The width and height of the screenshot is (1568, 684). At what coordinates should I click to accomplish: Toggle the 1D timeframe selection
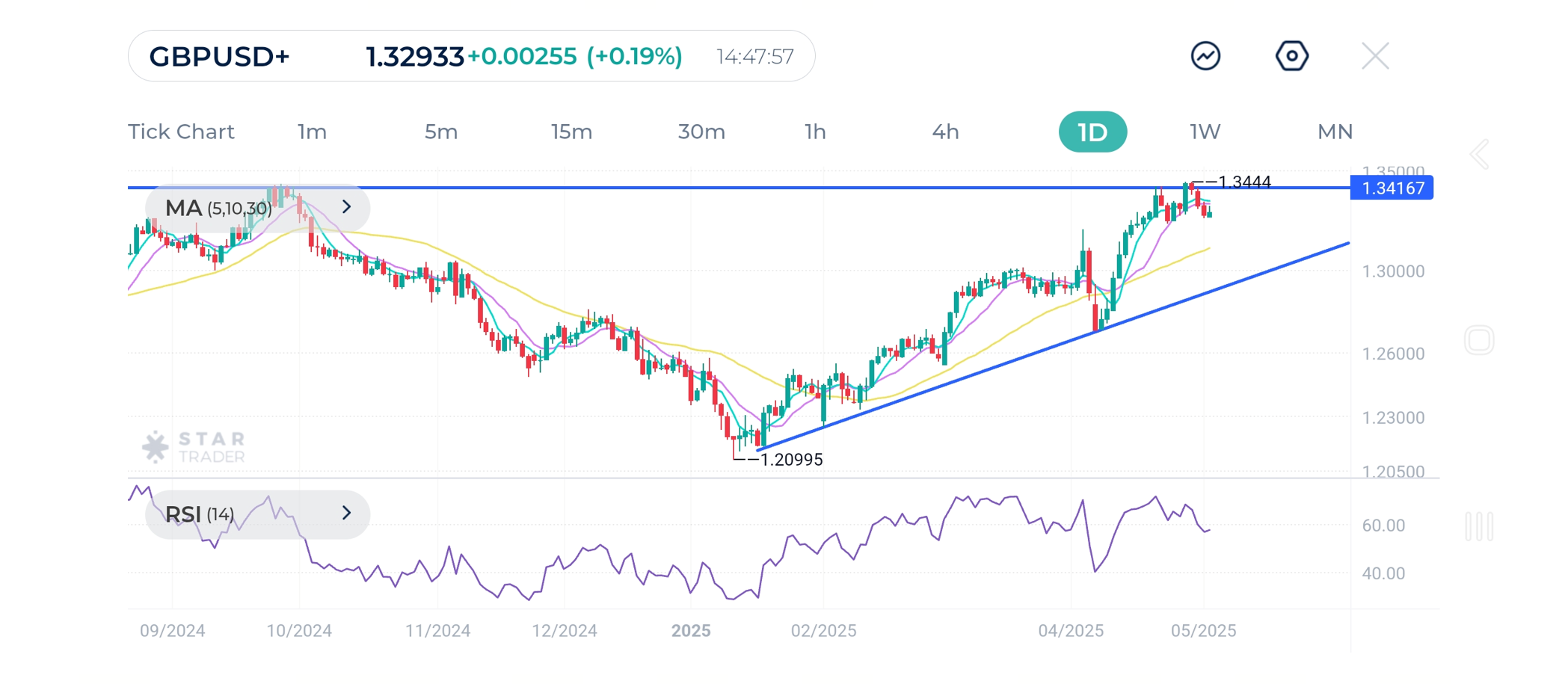(x=1092, y=132)
